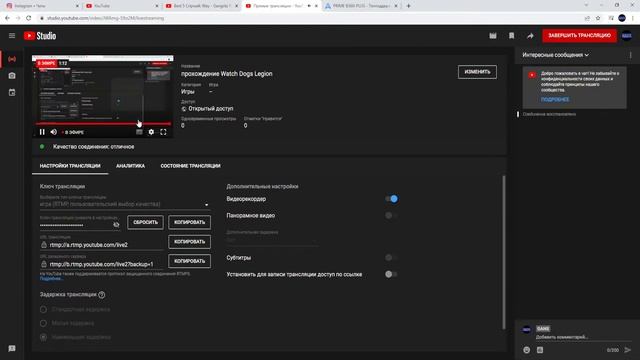Reveal the hidden stream key eye icon
This screenshot has height=360, width=640.
(x=116, y=224)
